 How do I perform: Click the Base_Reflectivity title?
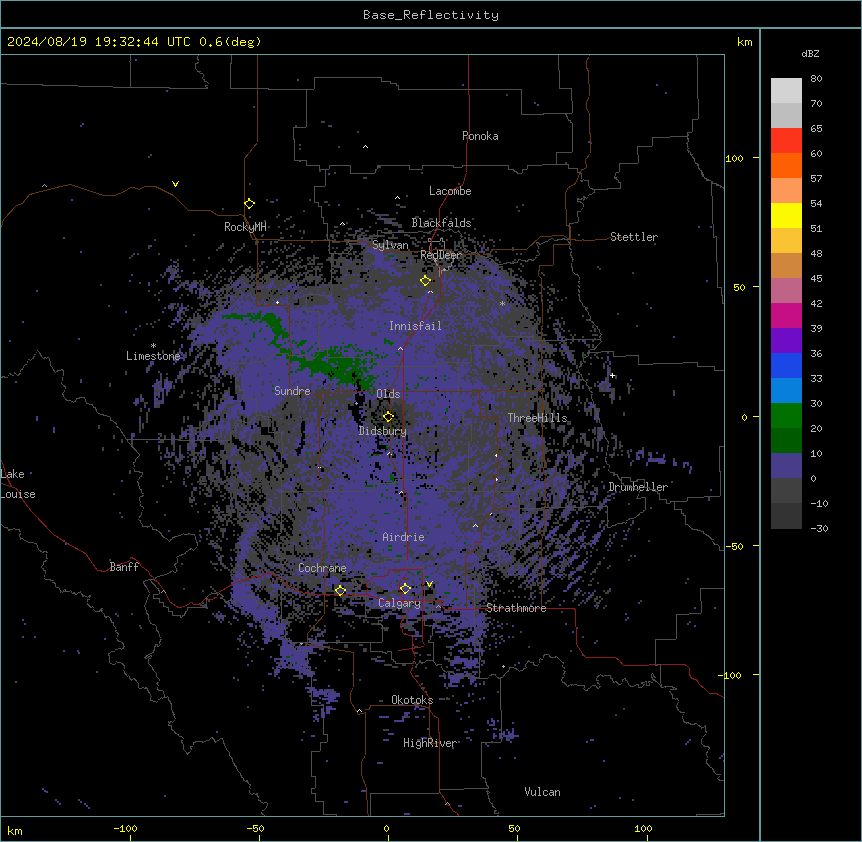431,15
